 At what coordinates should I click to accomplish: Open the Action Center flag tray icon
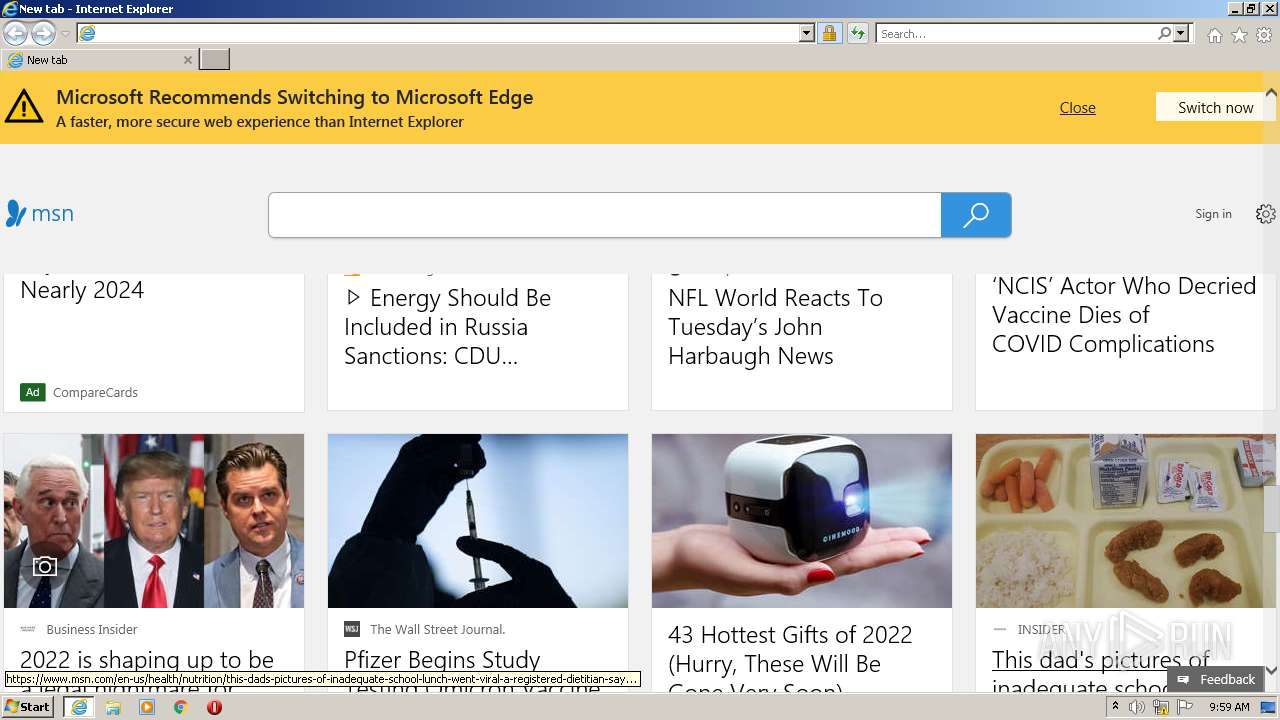pyautogui.click(x=1184, y=707)
